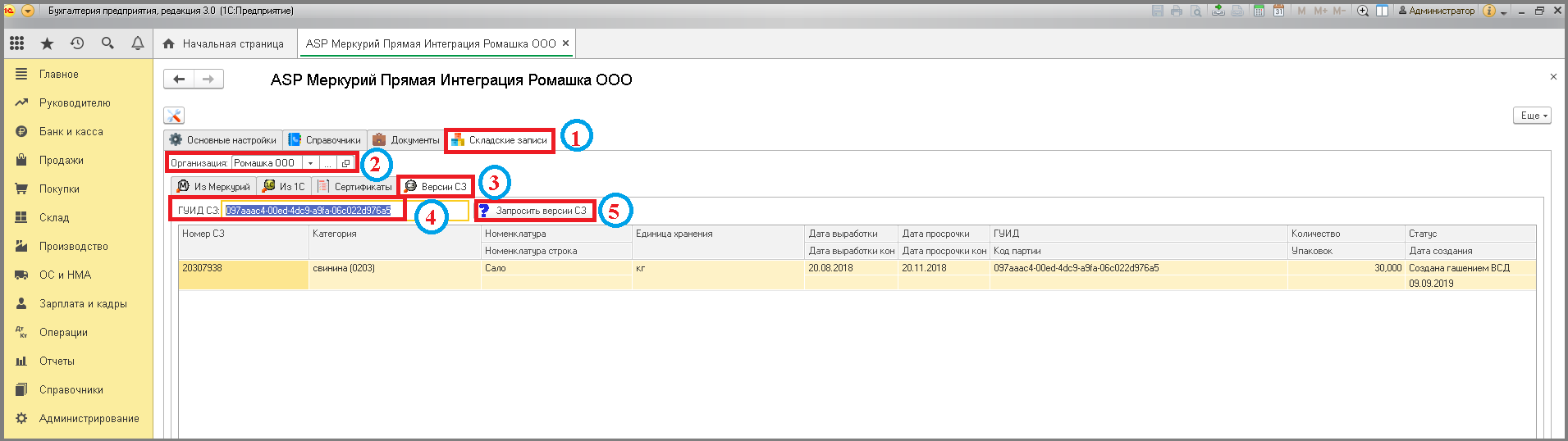Viewport: 1568px width, 441px height.
Task: Click the panel layout settings icon
Action: 1383,11
